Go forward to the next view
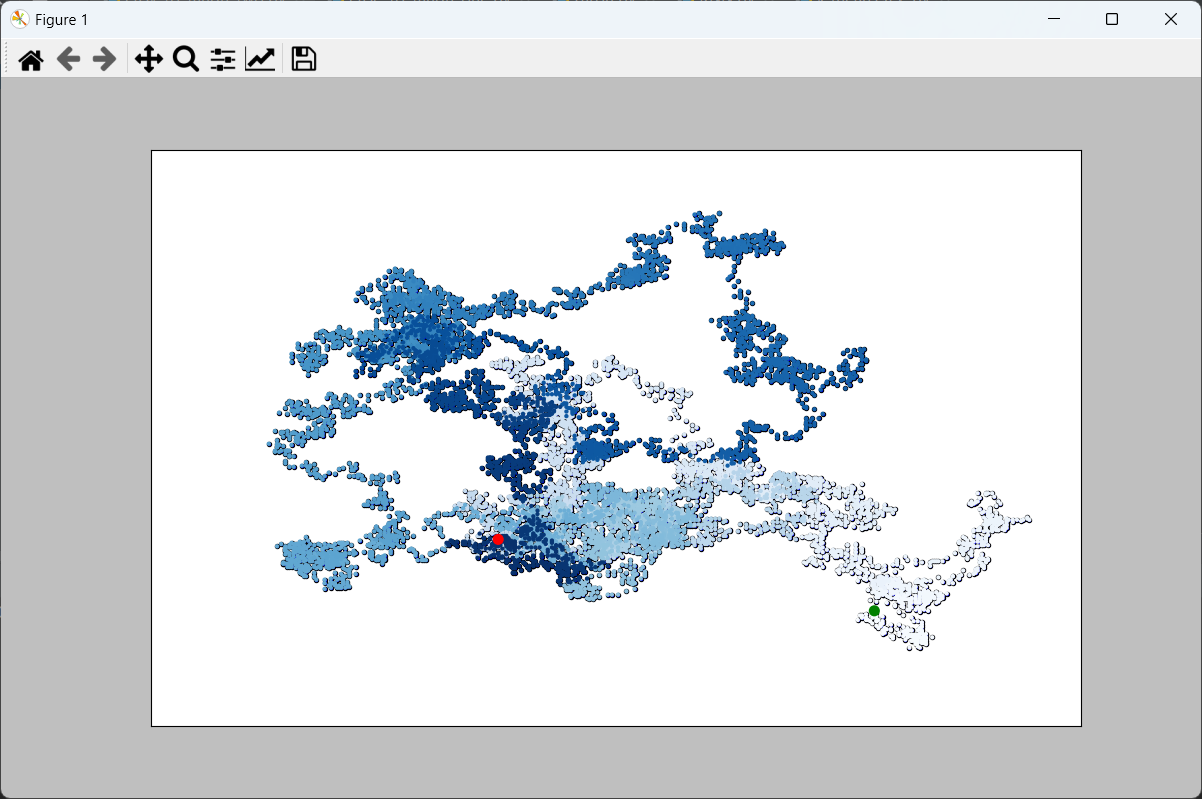 point(104,60)
